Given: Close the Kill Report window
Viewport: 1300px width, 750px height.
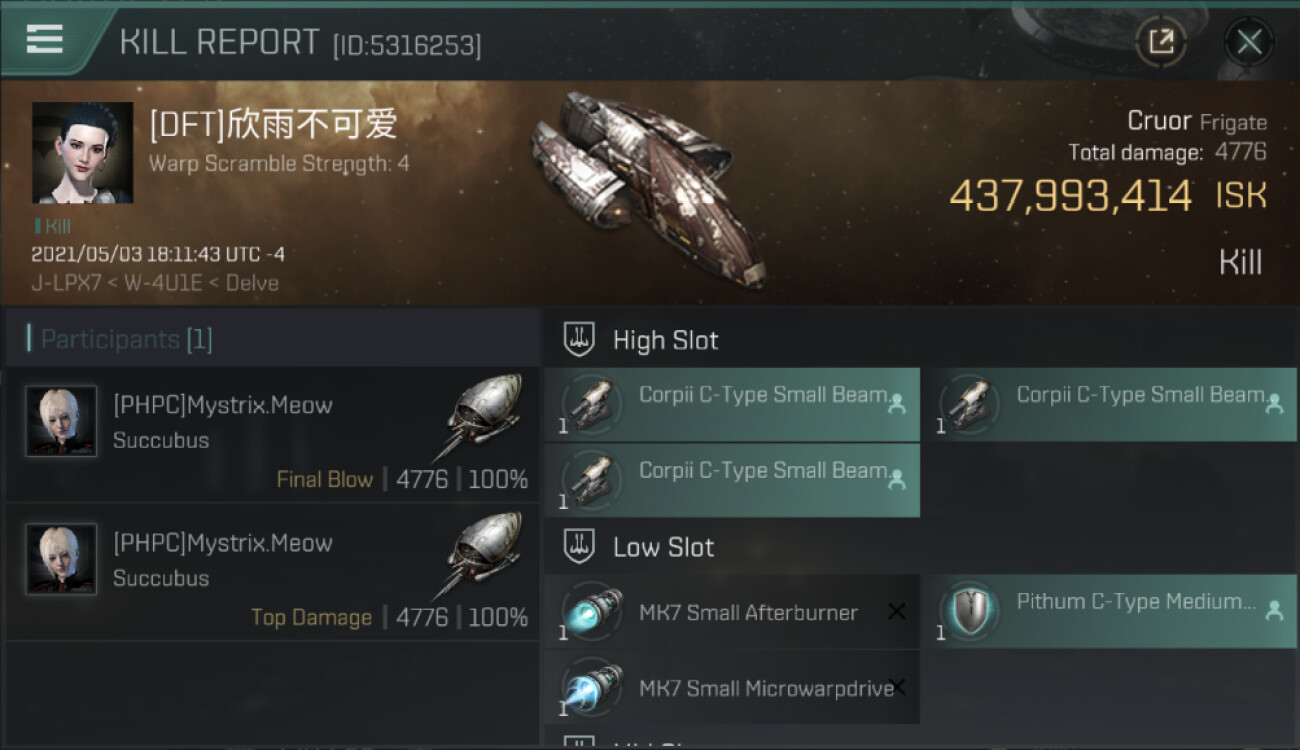Looking at the screenshot, I should (1249, 42).
